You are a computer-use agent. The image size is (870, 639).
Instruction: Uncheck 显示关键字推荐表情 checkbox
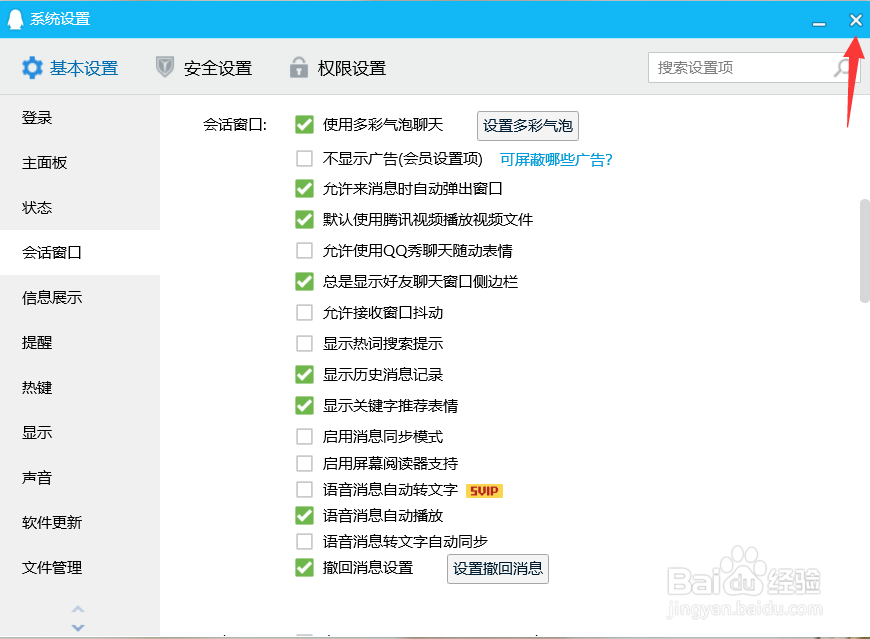(x=304, y=406)
